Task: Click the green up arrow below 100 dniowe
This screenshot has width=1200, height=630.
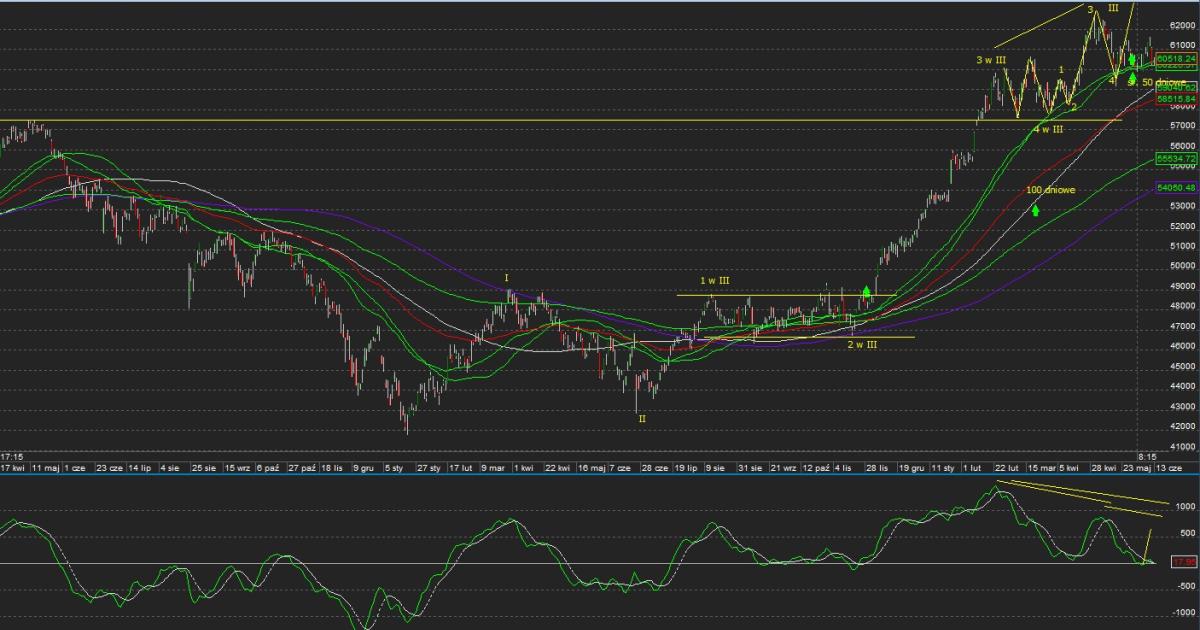Action: coord(1036,211)
